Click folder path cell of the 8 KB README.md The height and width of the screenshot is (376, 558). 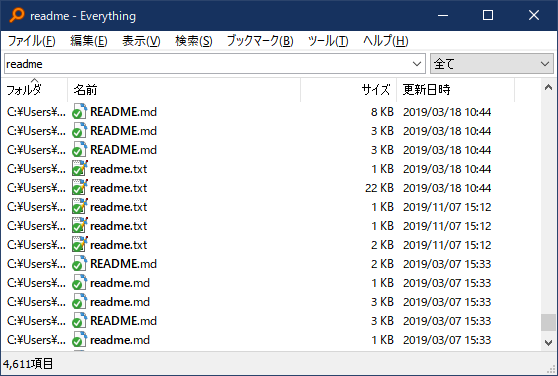36,112
